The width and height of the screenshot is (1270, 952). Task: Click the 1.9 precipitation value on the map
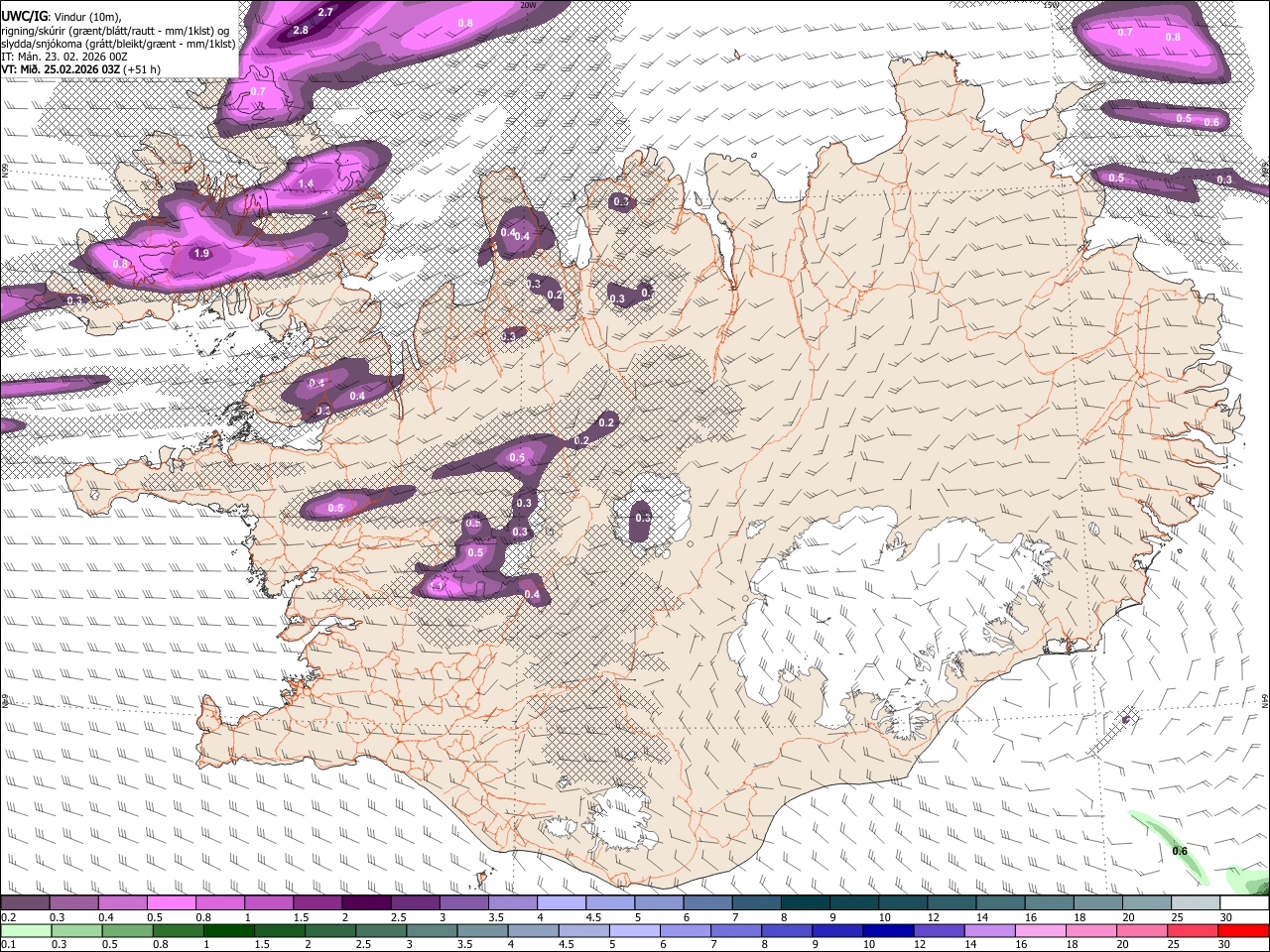201,253
